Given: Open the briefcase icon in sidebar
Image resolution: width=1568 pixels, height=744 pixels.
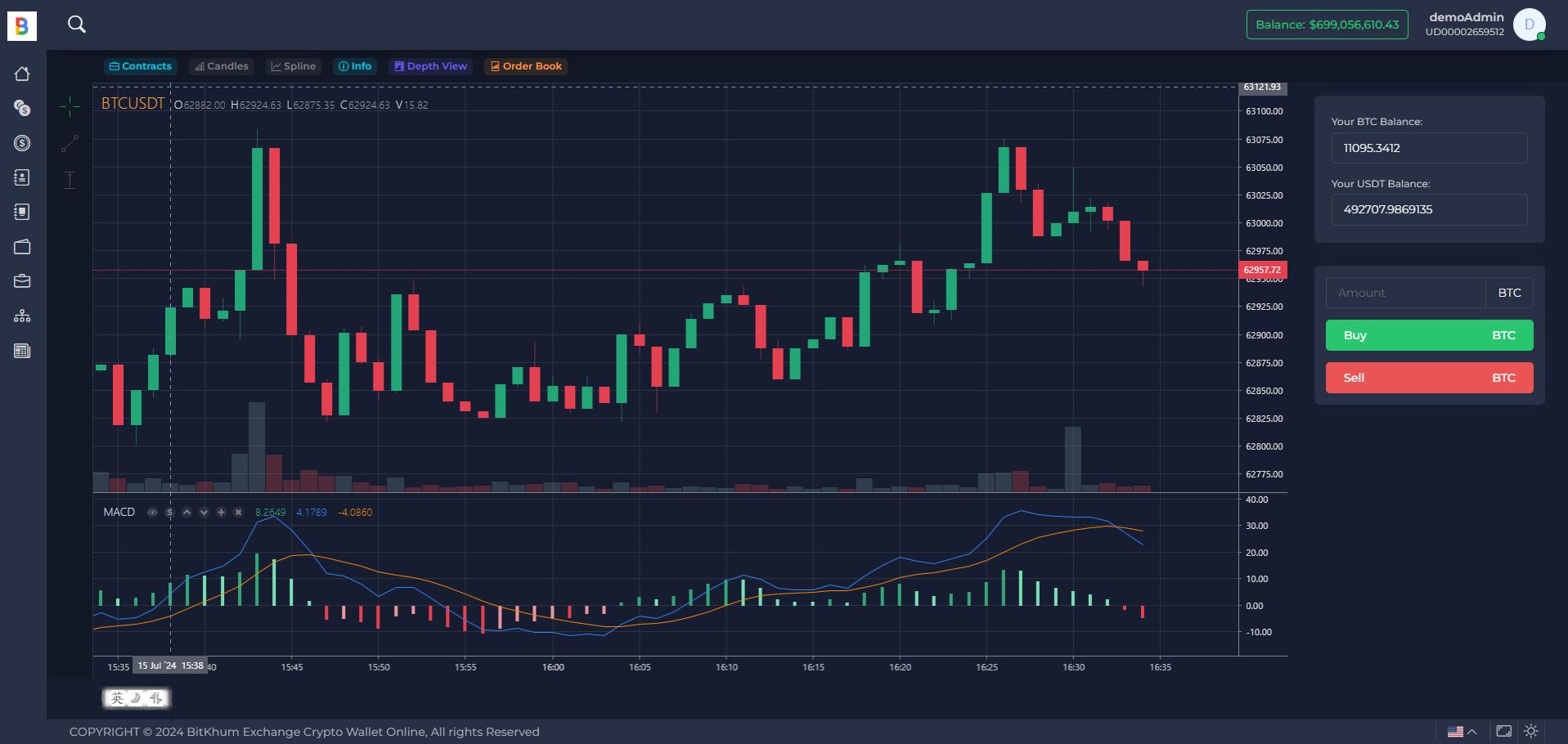Looking at the screenshot, I should pos(22,281).
